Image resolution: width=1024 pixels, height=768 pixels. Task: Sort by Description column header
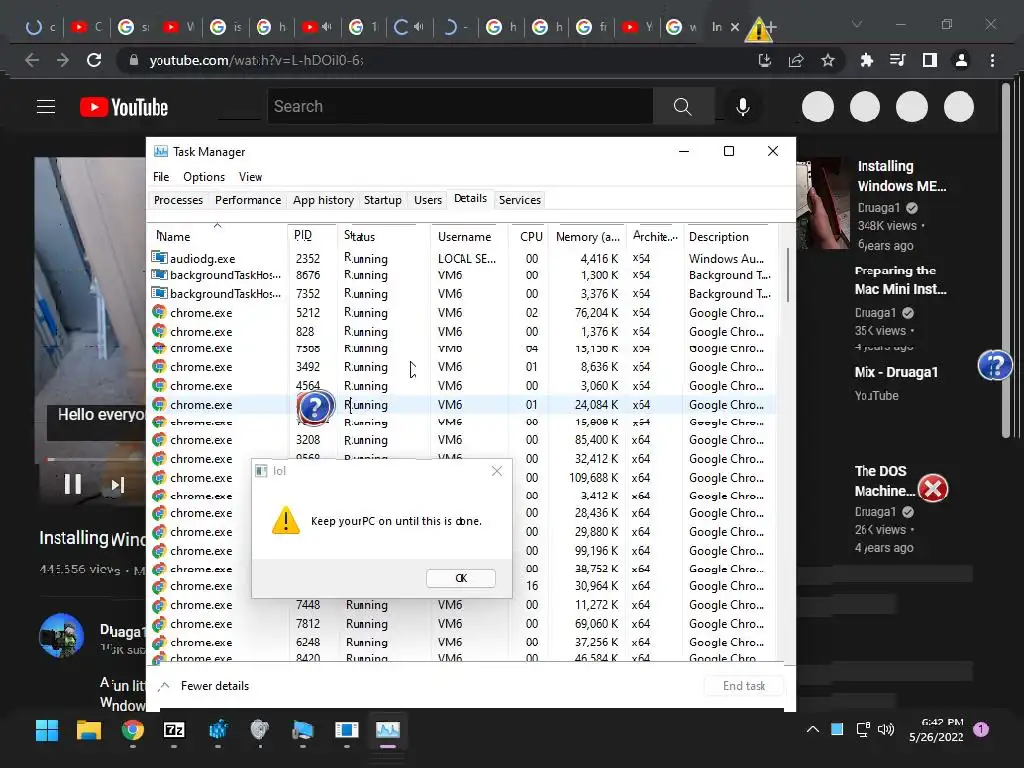point(729,236)
